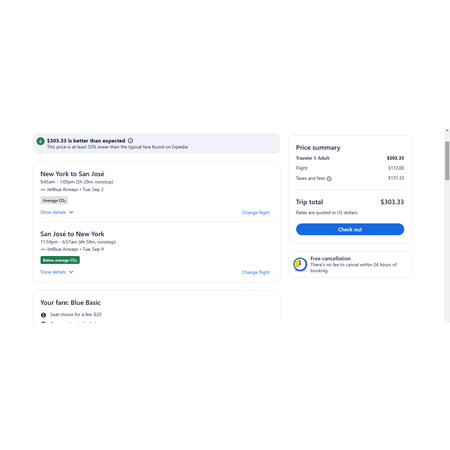
Task: Click JetBlue logo on New York flight
Action: pyautogui.click(x=43, y=190)
